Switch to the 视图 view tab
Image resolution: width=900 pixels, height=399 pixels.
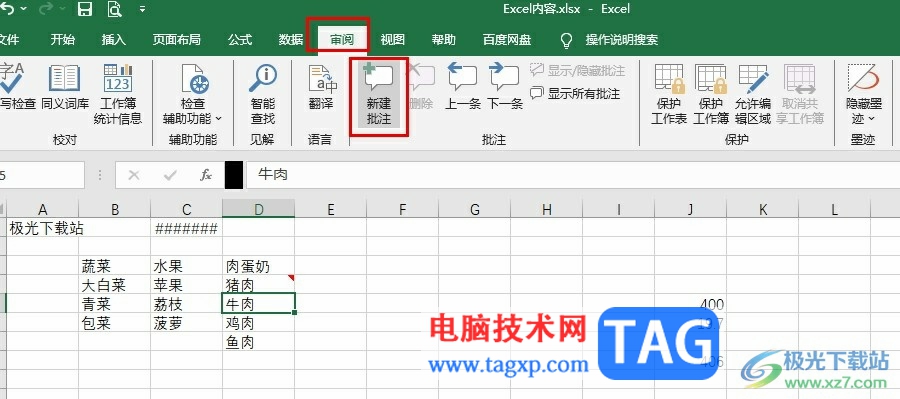(393, 40)
